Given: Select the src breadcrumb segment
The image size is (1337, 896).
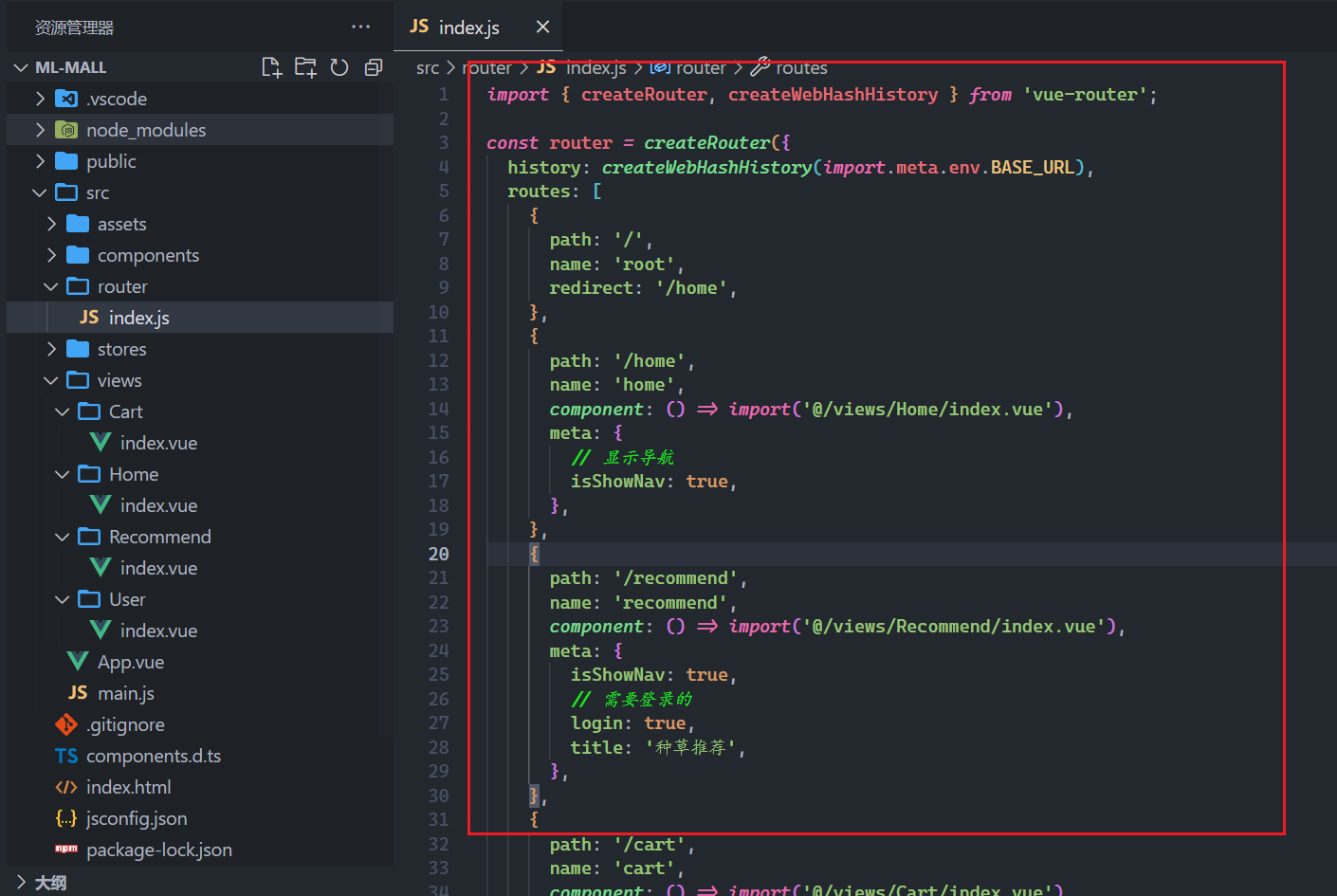Looking at the screenshot, I should click(x=428, y=67).
